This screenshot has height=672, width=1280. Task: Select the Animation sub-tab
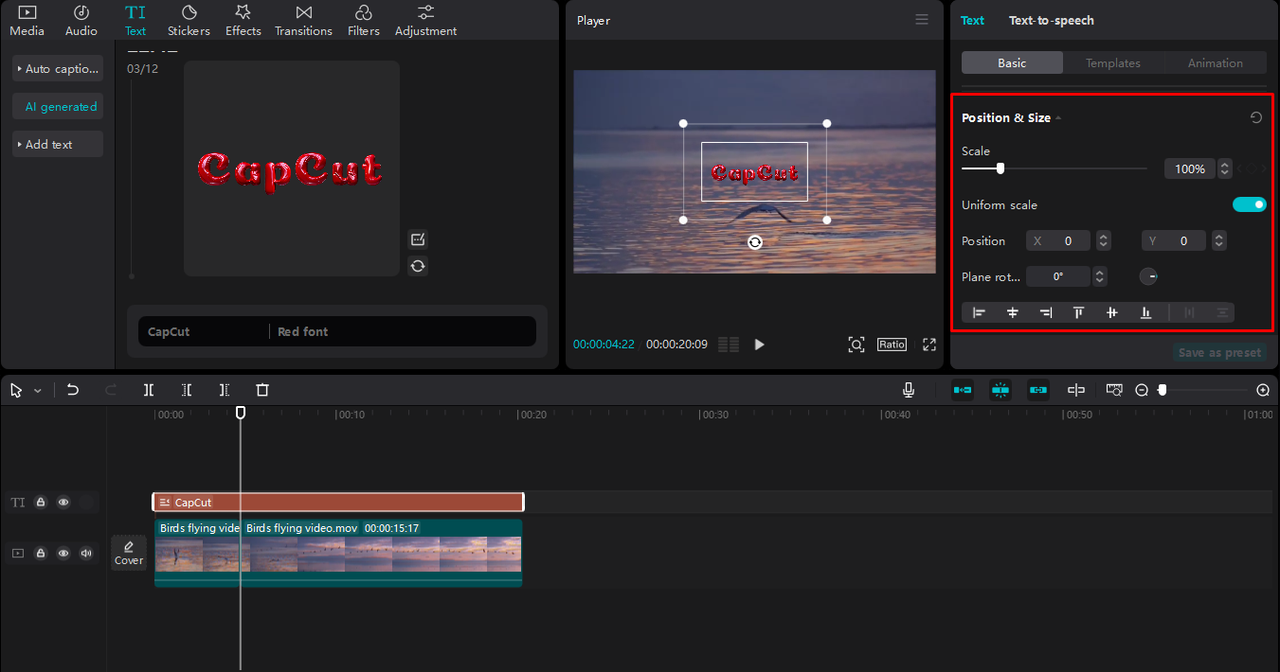coord(1215,63)
